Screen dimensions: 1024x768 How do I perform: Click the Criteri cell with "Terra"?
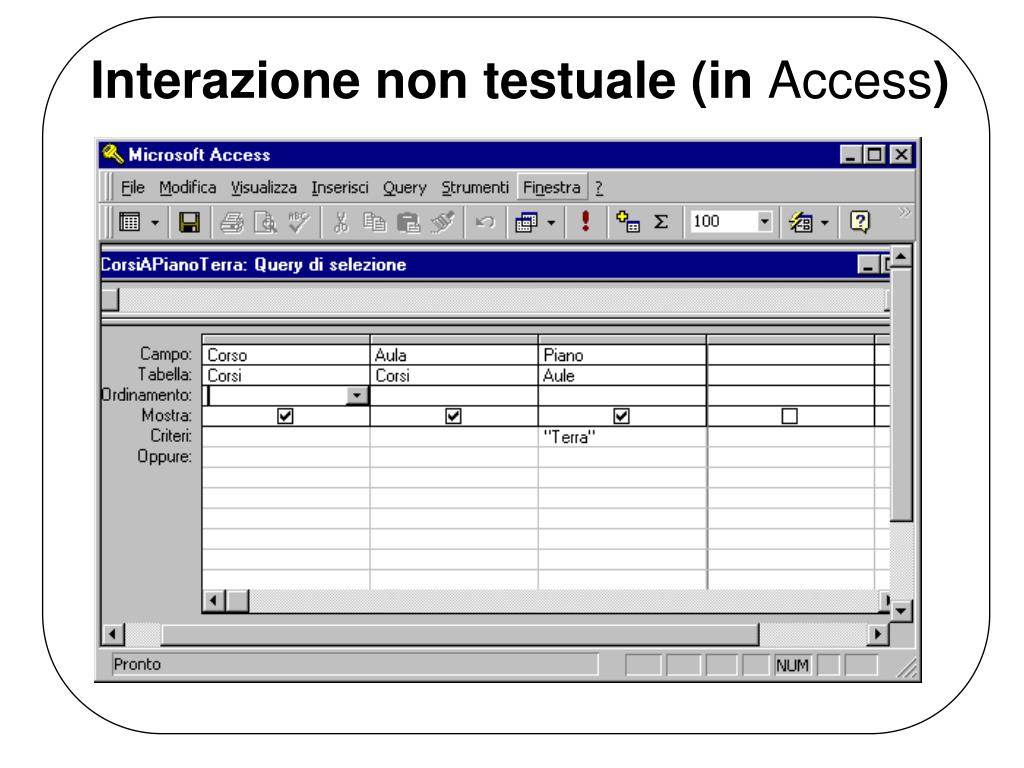pos(622,437)
